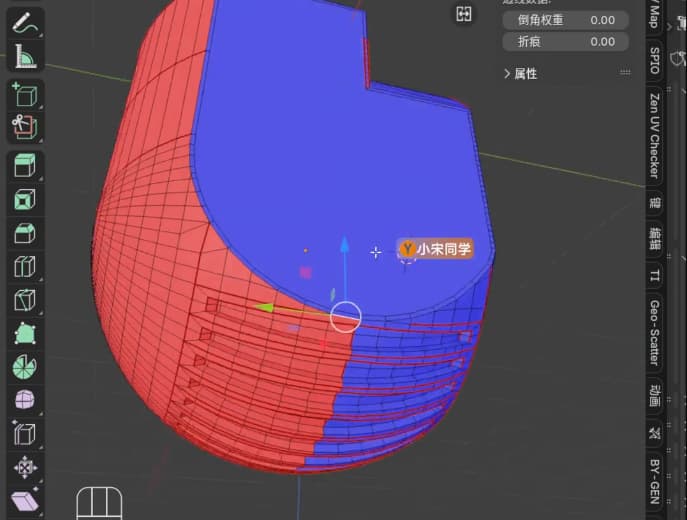Click the frame icon at viewport top
687x520 pixels.
[x=464, y=13]
